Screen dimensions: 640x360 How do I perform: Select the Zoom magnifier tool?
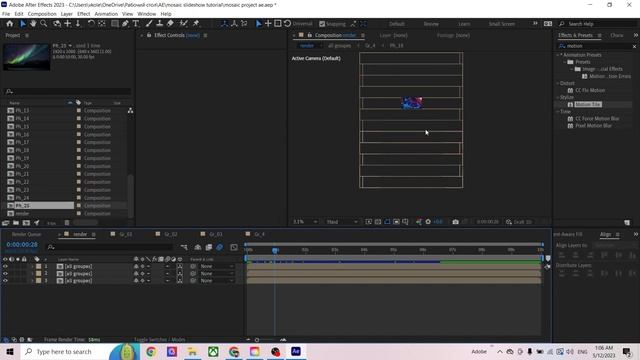coord(44,24)
